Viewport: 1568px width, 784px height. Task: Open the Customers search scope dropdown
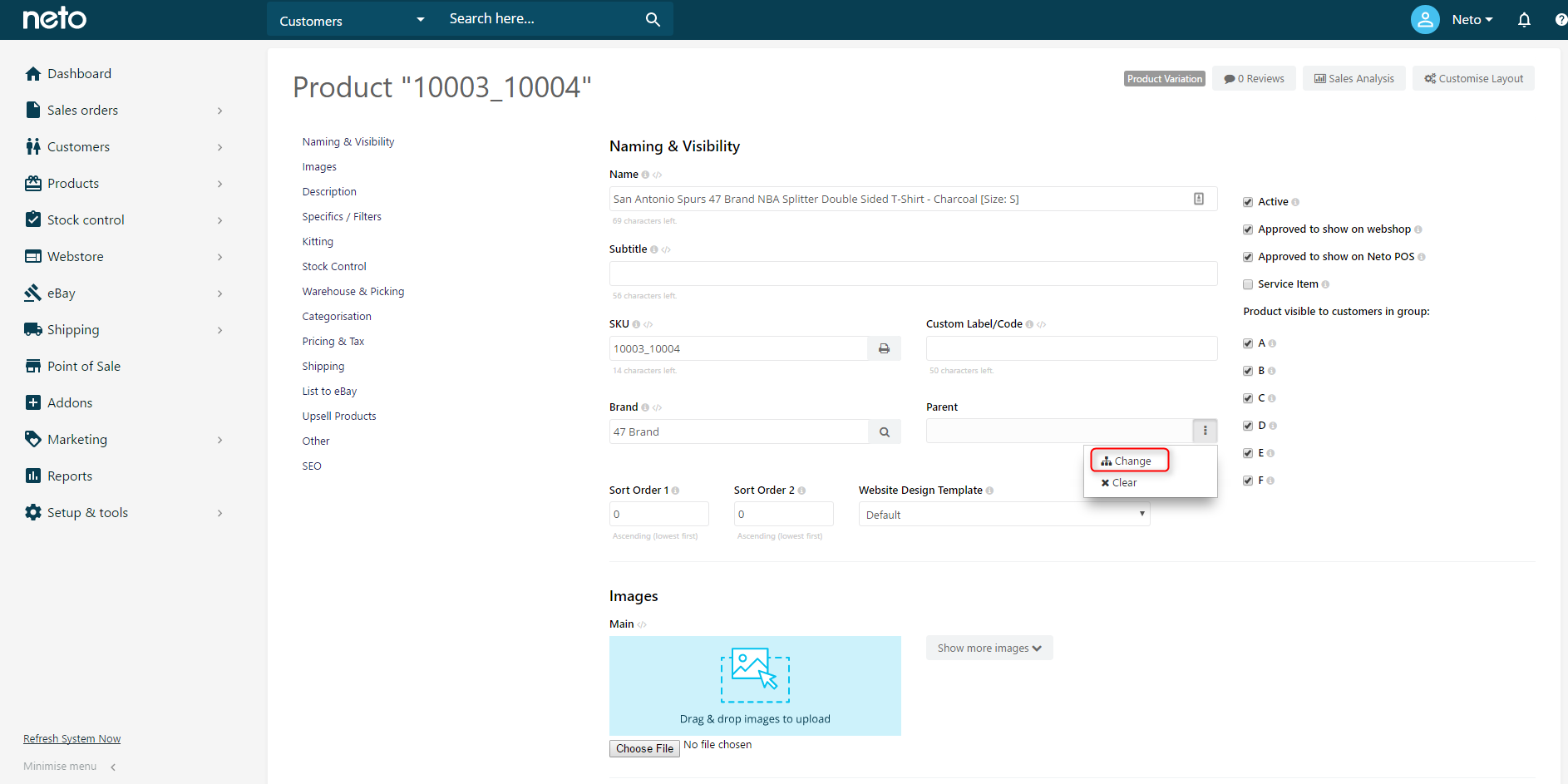pos(353,20)
